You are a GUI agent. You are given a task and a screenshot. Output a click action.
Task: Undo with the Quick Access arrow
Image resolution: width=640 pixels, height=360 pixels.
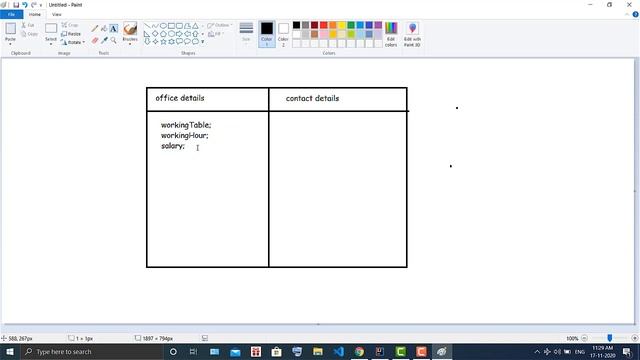click(24, 5)
